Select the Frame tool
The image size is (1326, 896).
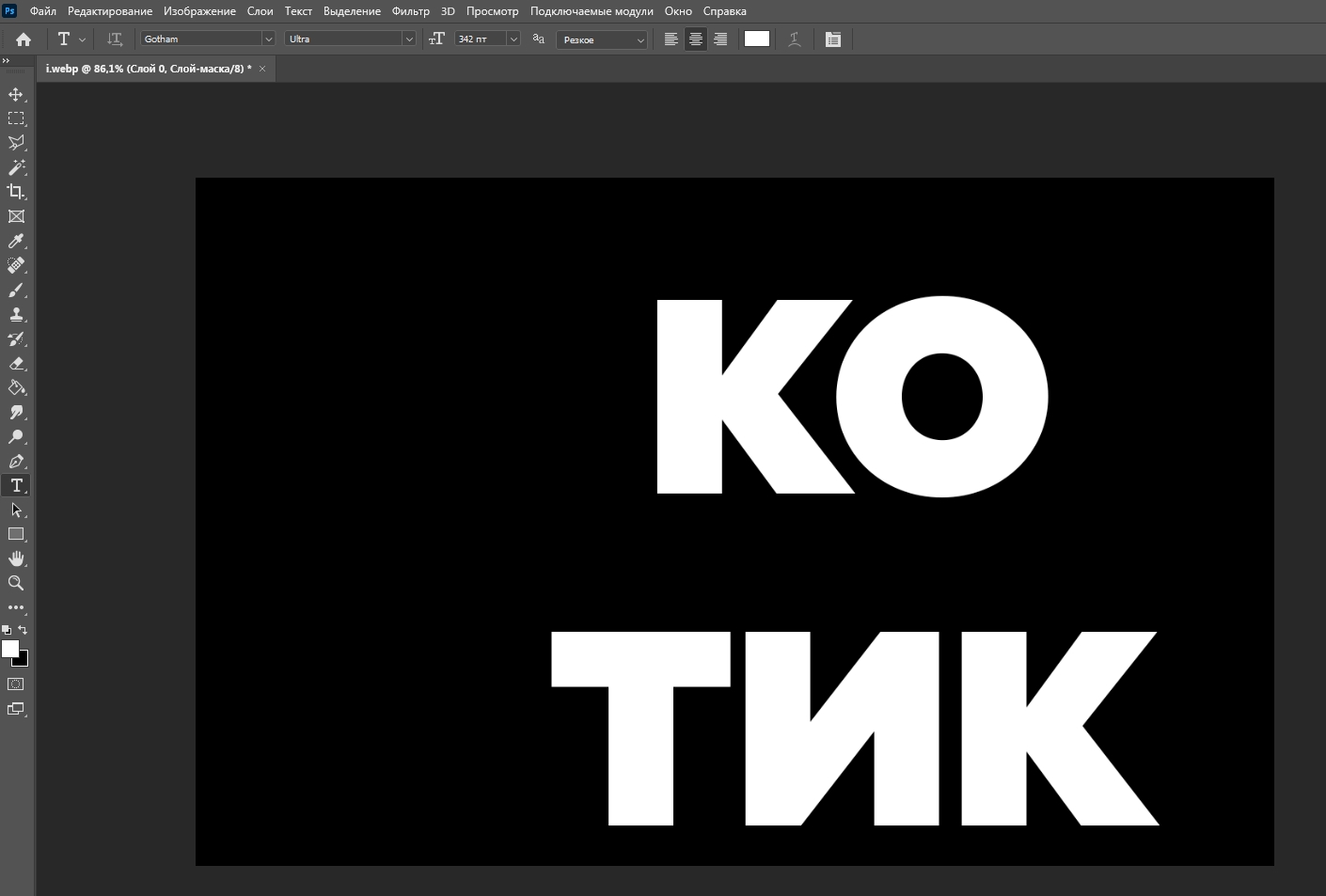pyautogui.click(x=16, y=216)
